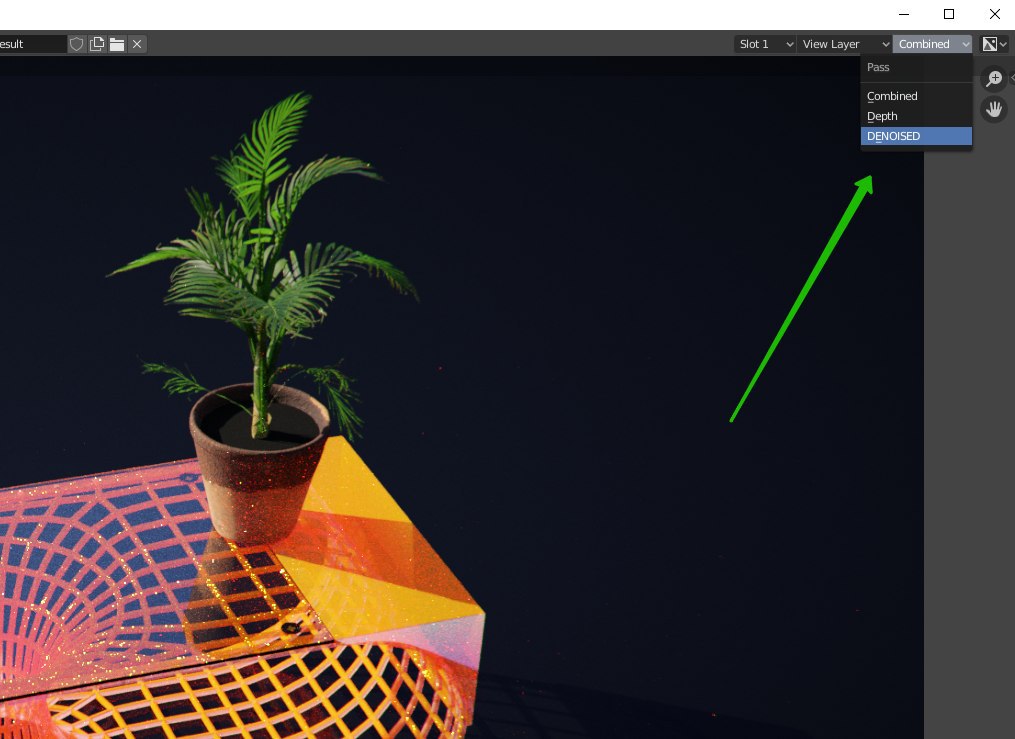Image resolution: width=1015 pixels, height=739 pixels.
Task: Open the View Layer dropdown
Action: [845, 44]
